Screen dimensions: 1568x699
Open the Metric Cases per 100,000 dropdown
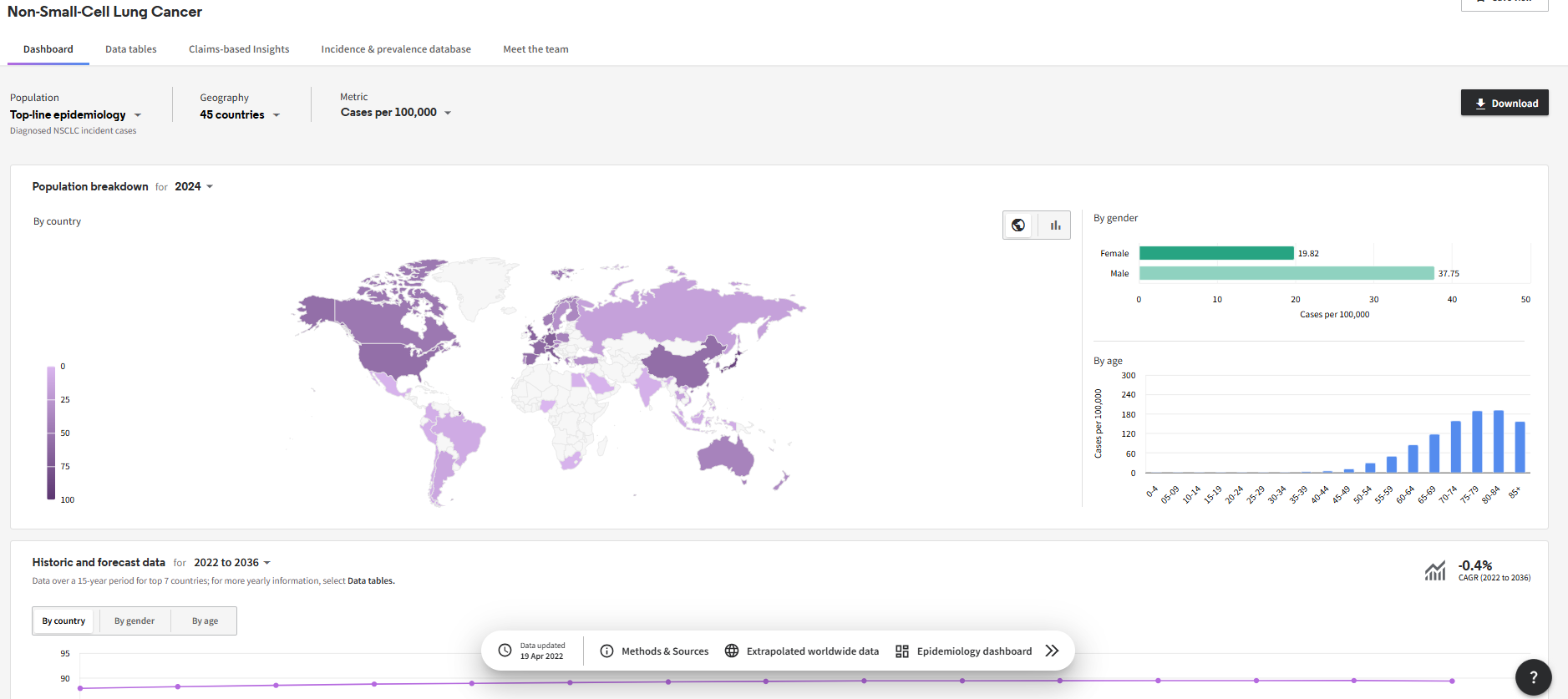click(x=395, y=112)
